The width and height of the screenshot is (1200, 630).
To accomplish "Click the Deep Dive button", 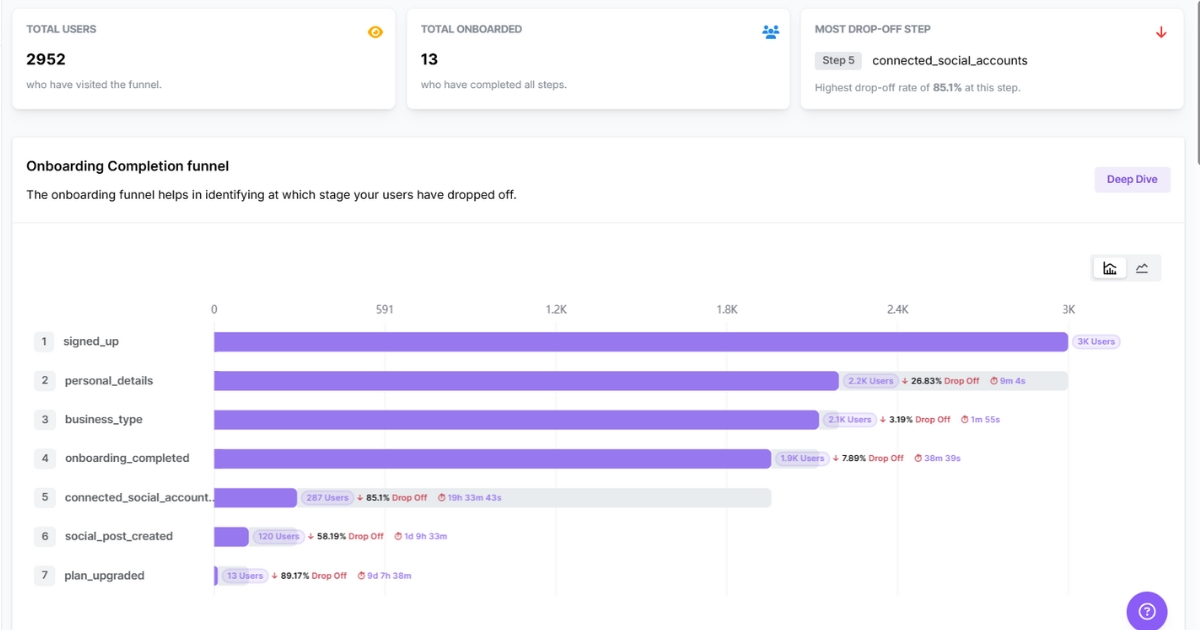I will click(x=1132, y=179).
